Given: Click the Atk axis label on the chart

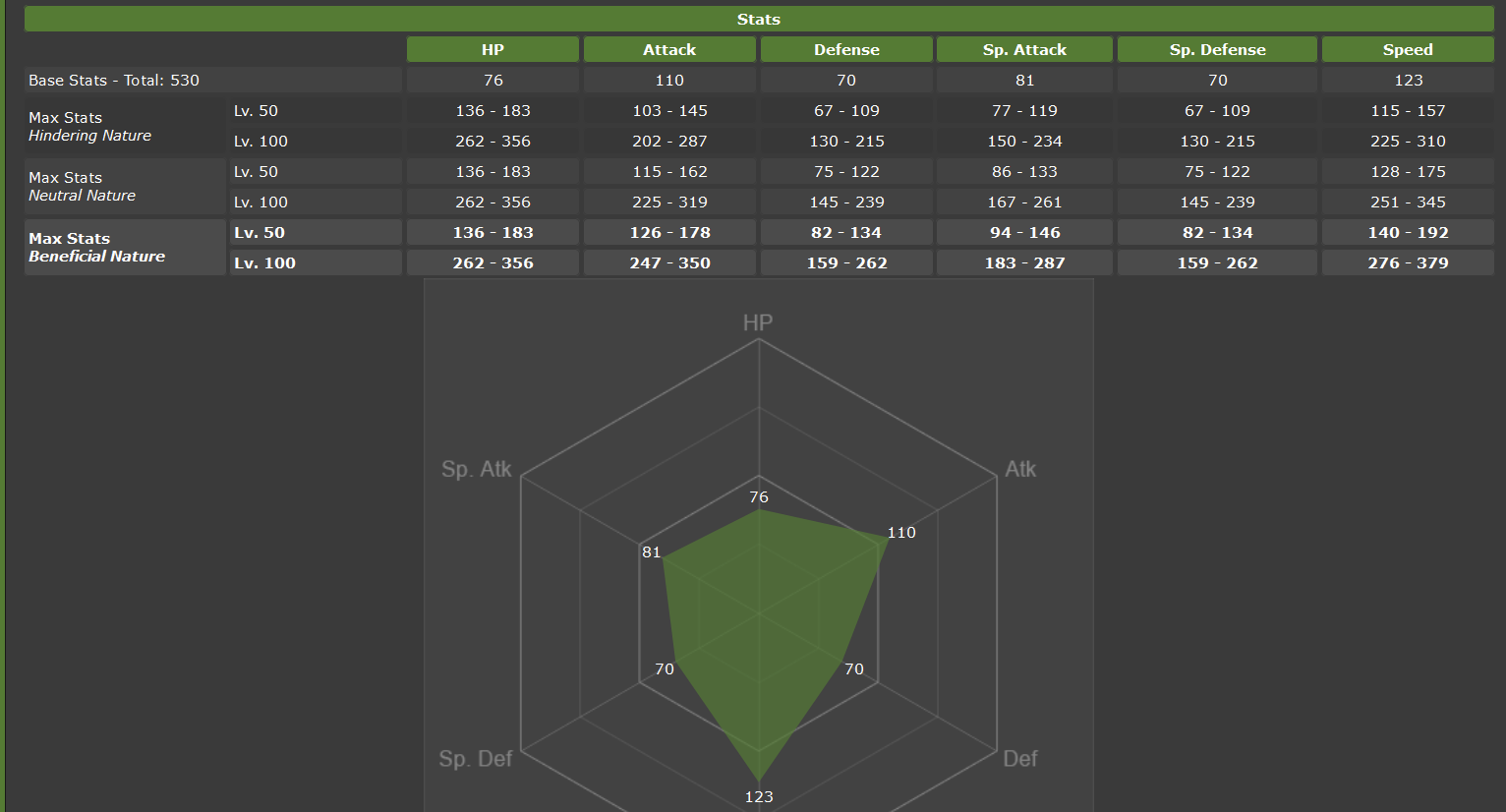Looking at the screenshot, I should point(1020,469).
